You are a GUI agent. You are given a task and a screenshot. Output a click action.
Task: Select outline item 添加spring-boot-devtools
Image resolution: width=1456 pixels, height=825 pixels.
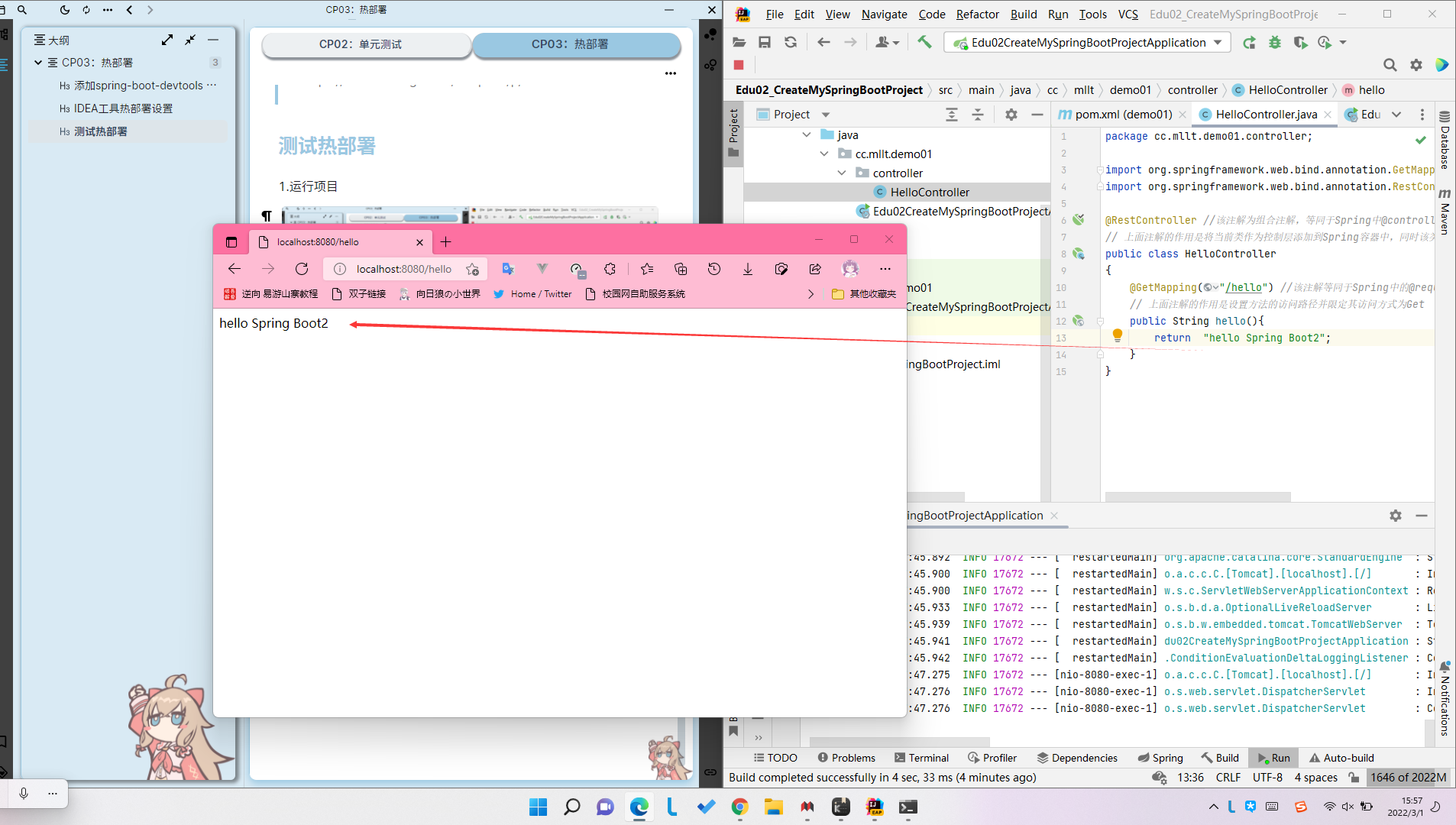coord(138,86)
